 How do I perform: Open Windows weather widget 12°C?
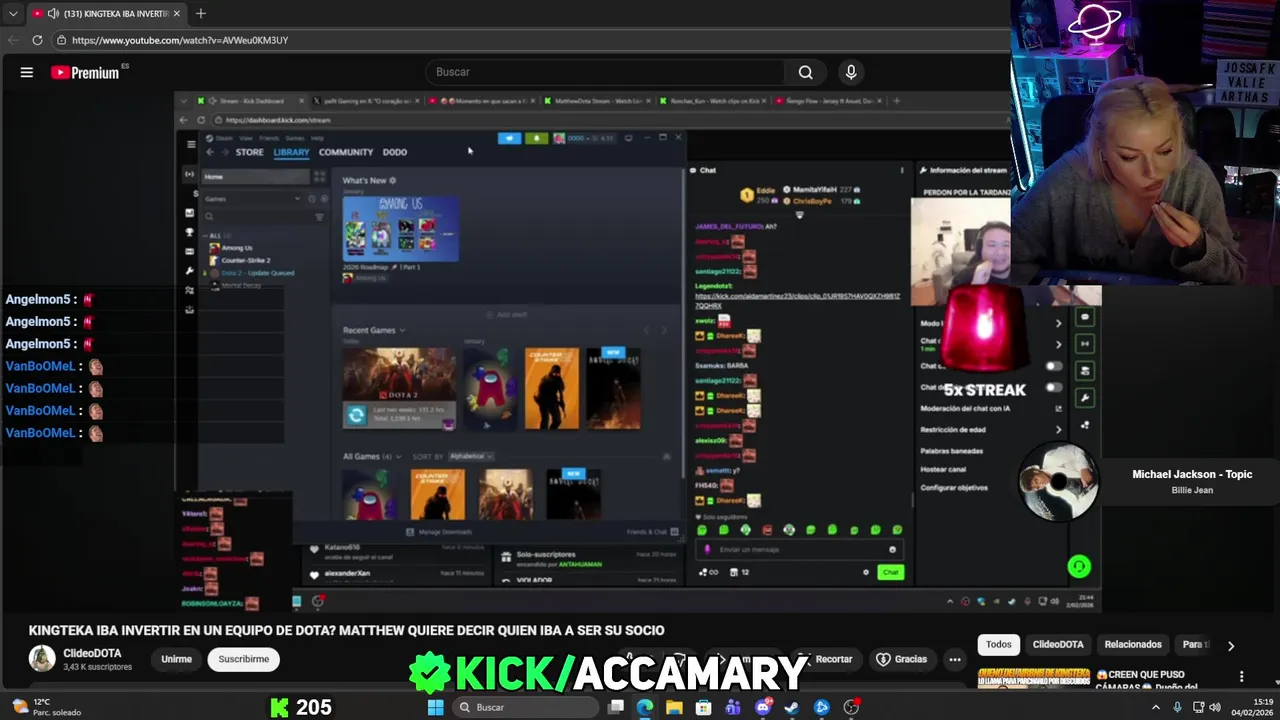pyautogui.click(x=45, y=707)
